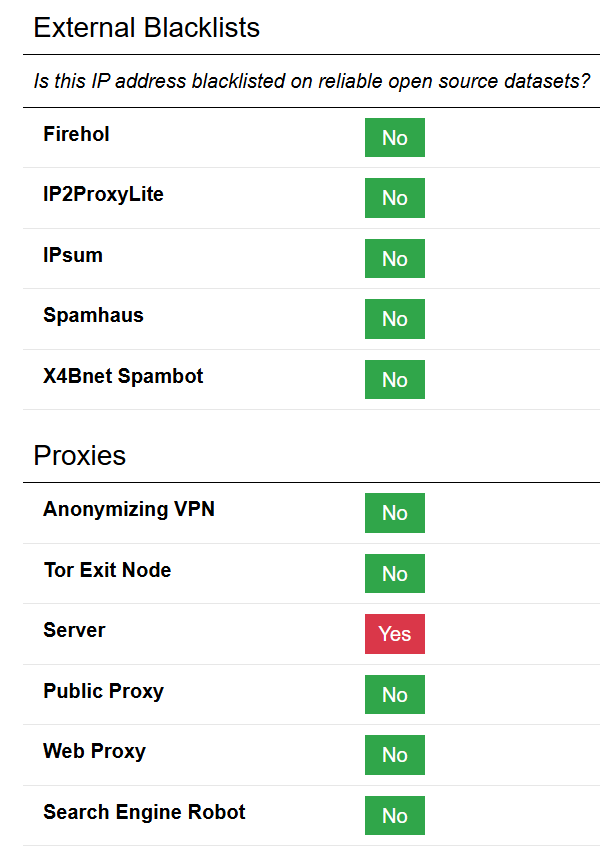Click the Tor Exit Node No badge
Image resolution: width=616 pixels, height=859 pixels.
click(394, 574)
